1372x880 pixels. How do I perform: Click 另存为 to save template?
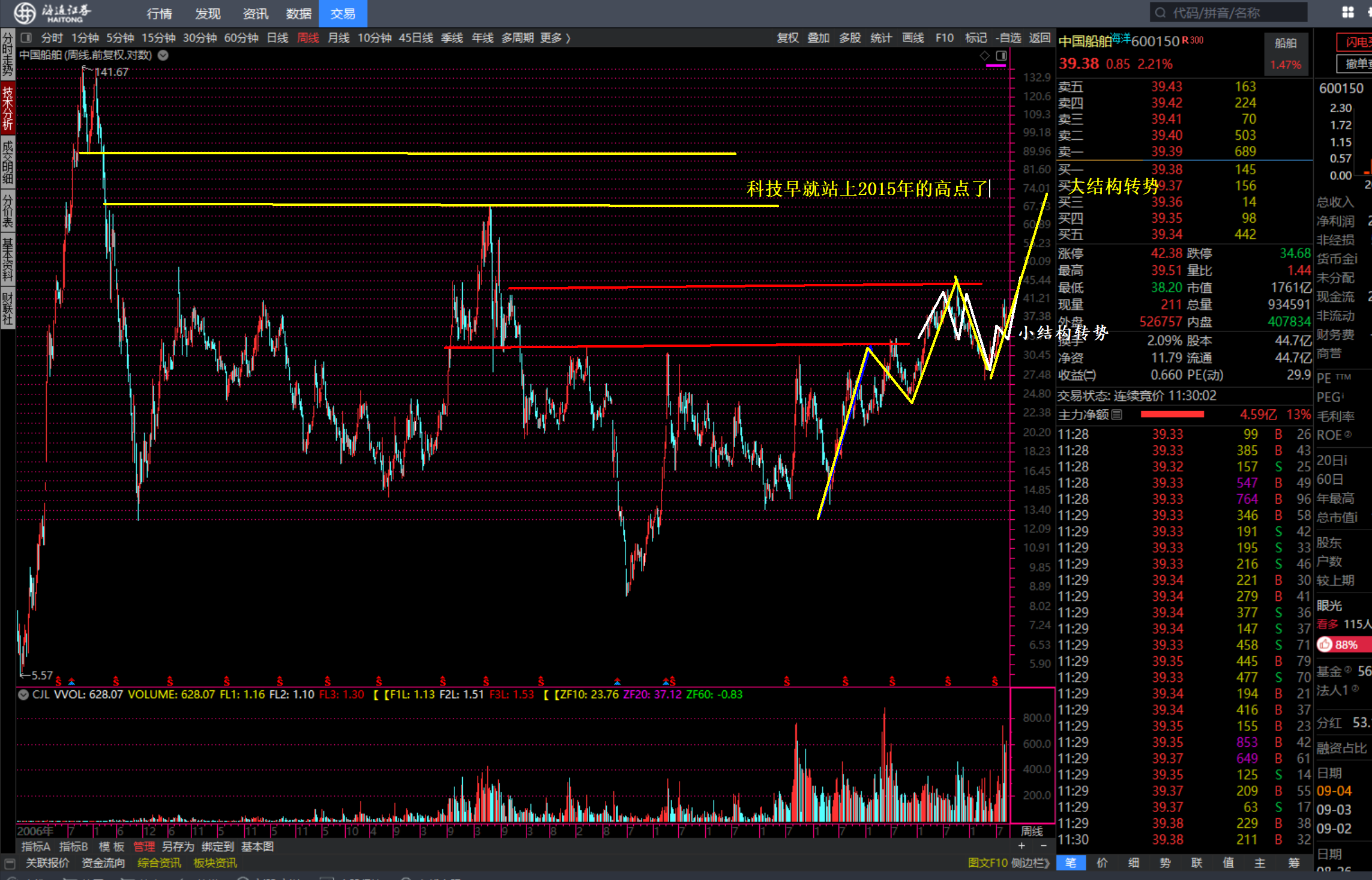[178, 846]
